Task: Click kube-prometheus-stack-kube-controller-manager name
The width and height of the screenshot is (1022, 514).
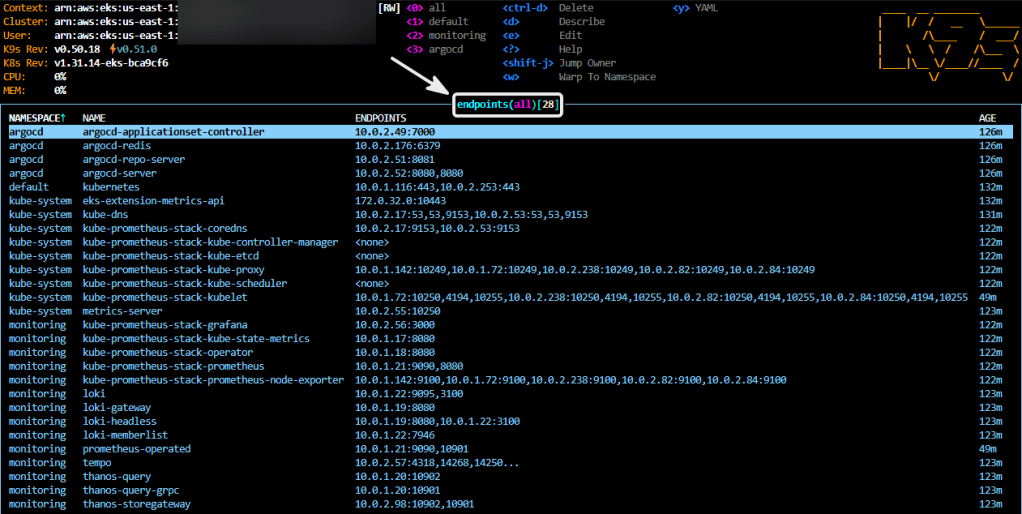Action: coord(211,242)
